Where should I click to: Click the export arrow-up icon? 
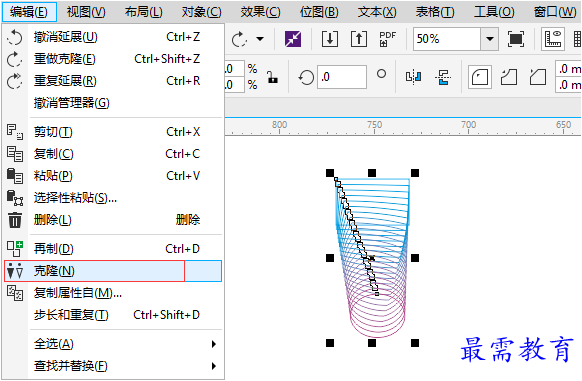point(359,39)
